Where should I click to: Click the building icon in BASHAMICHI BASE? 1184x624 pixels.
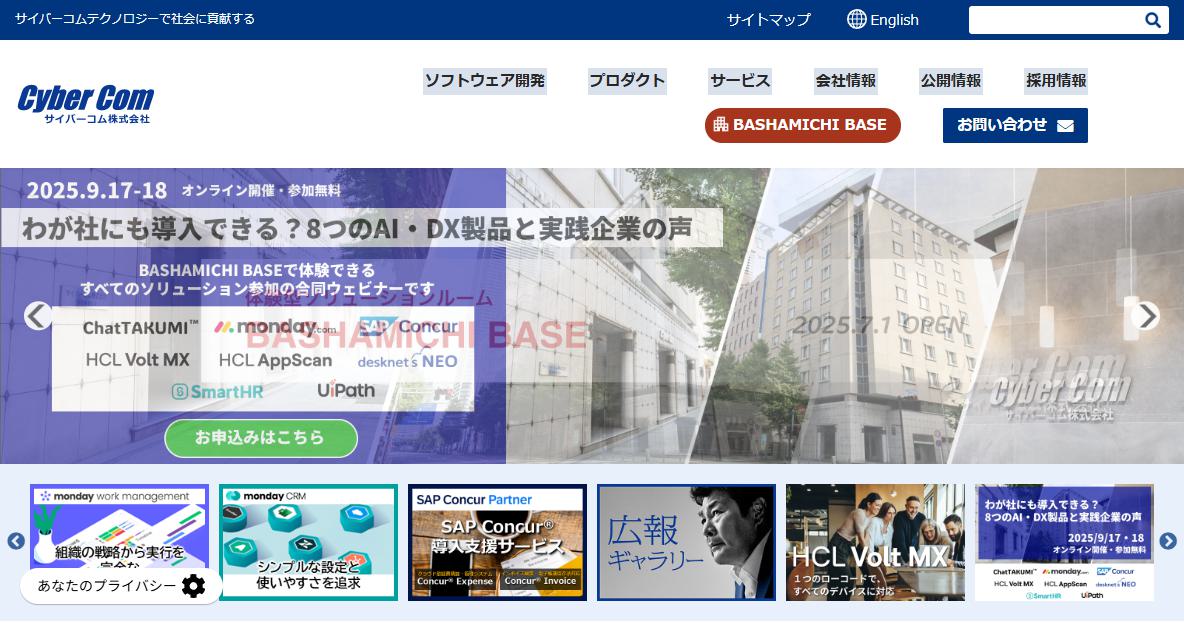[720, 125]
